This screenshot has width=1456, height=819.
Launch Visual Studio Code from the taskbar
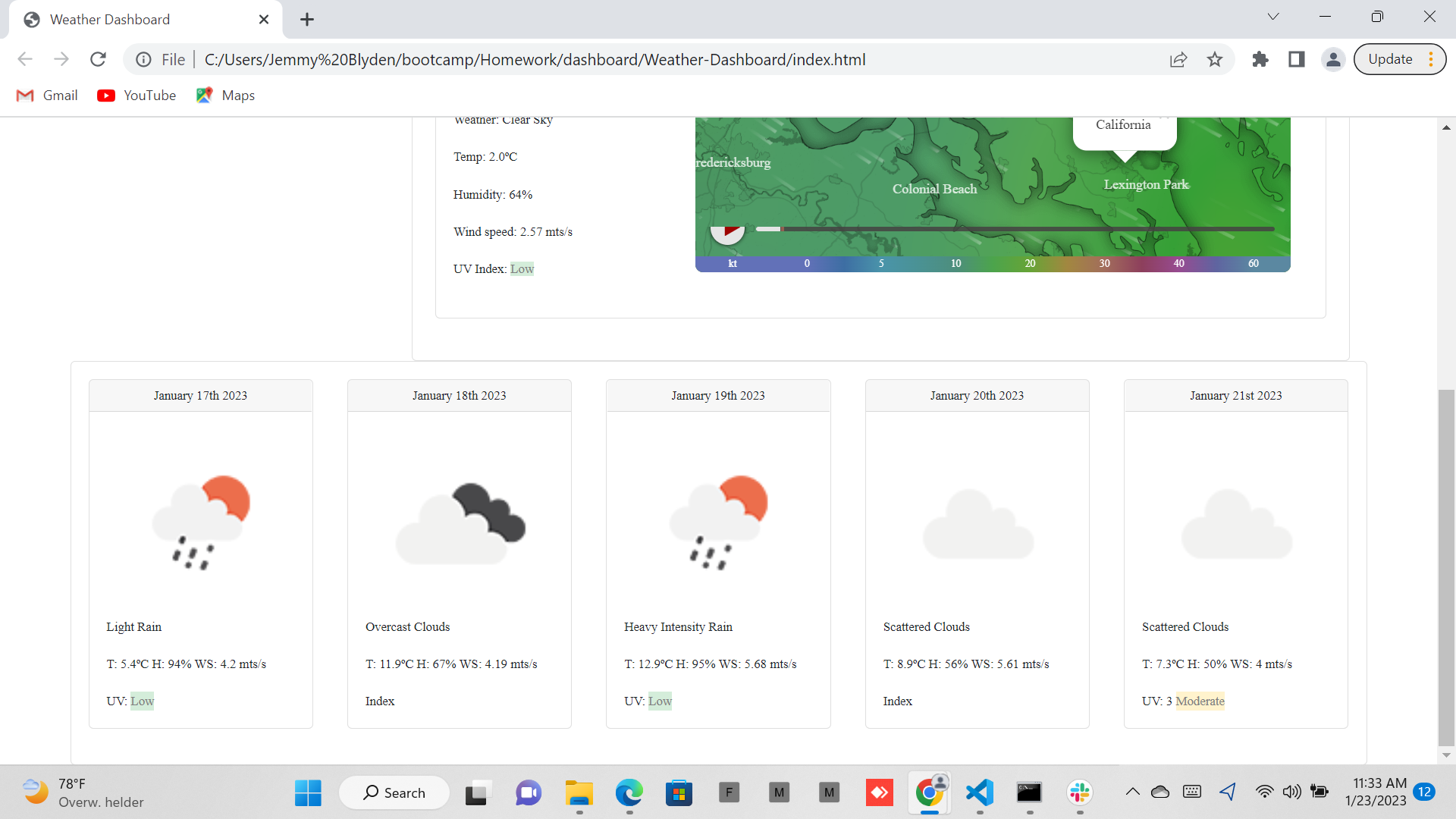[x=979, y=792]
